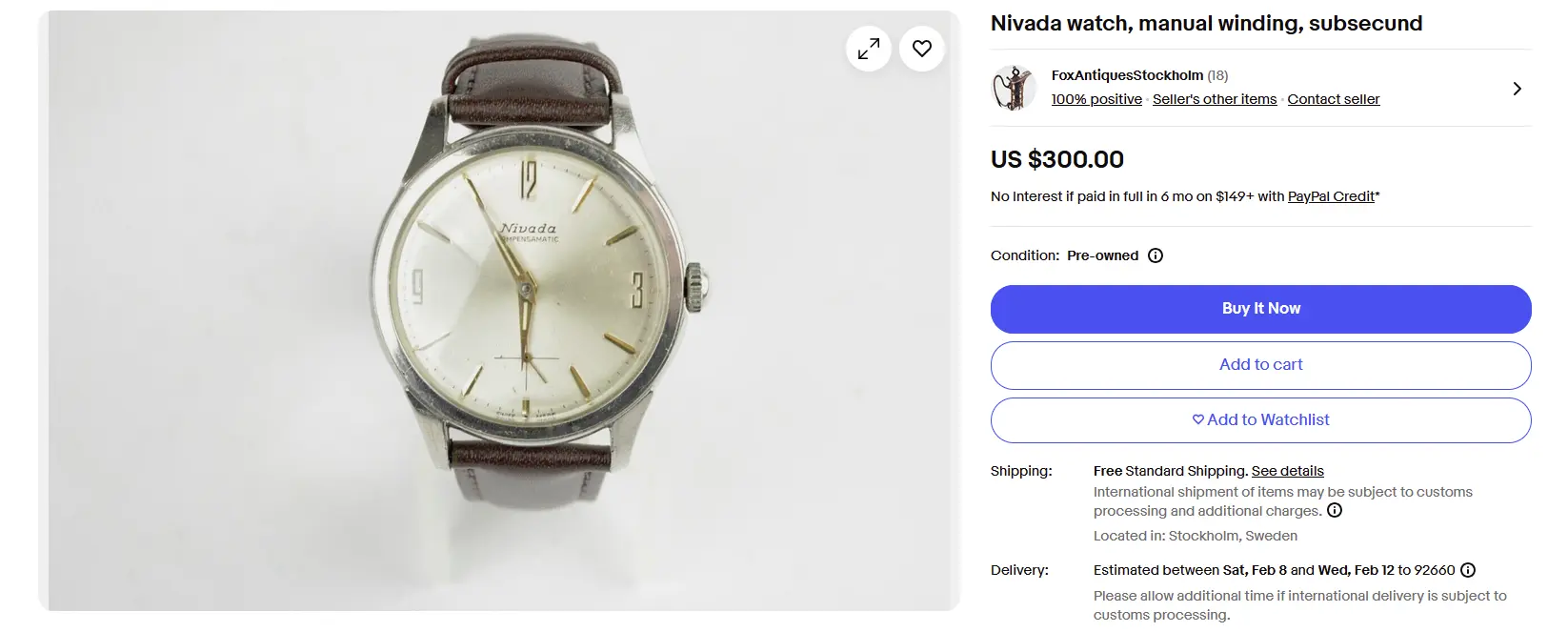The height and width of the screenshot is (632, 1568).
Task: Open Seller's other items link
Action: point(1215,99)
